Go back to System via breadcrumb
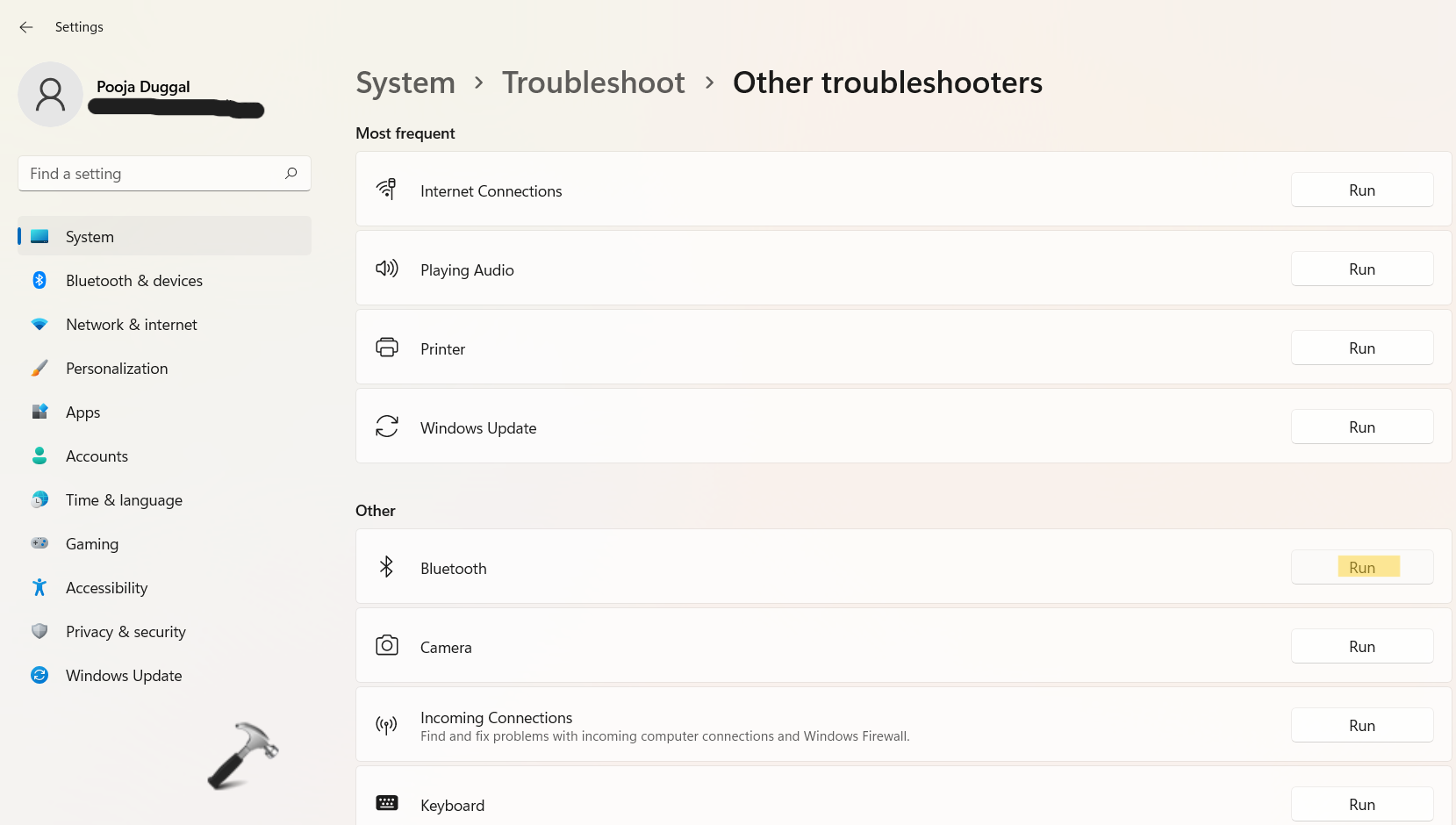The width and height of the screenshot is (1456, 825). point(405,82)
